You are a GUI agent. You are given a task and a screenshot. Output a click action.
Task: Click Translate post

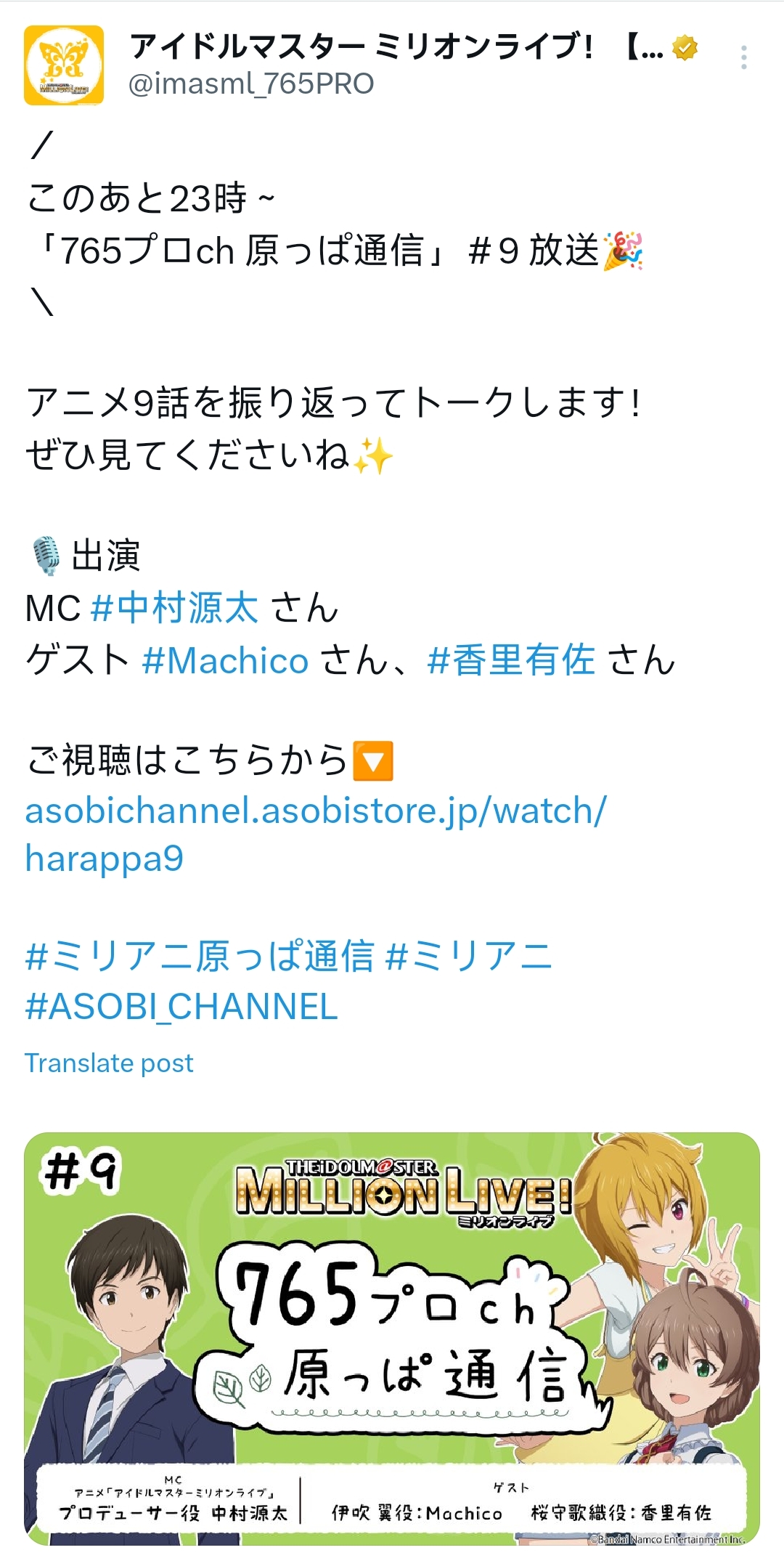tap(109, 1063)
